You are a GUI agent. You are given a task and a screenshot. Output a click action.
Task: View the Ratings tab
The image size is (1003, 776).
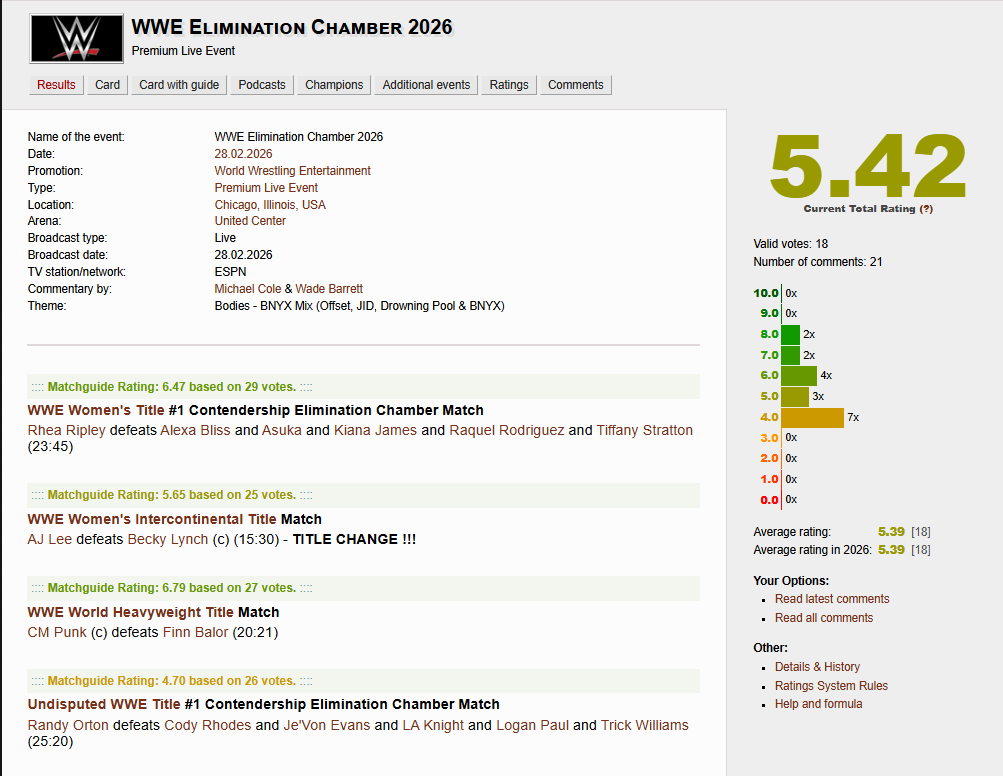[509, 85]
